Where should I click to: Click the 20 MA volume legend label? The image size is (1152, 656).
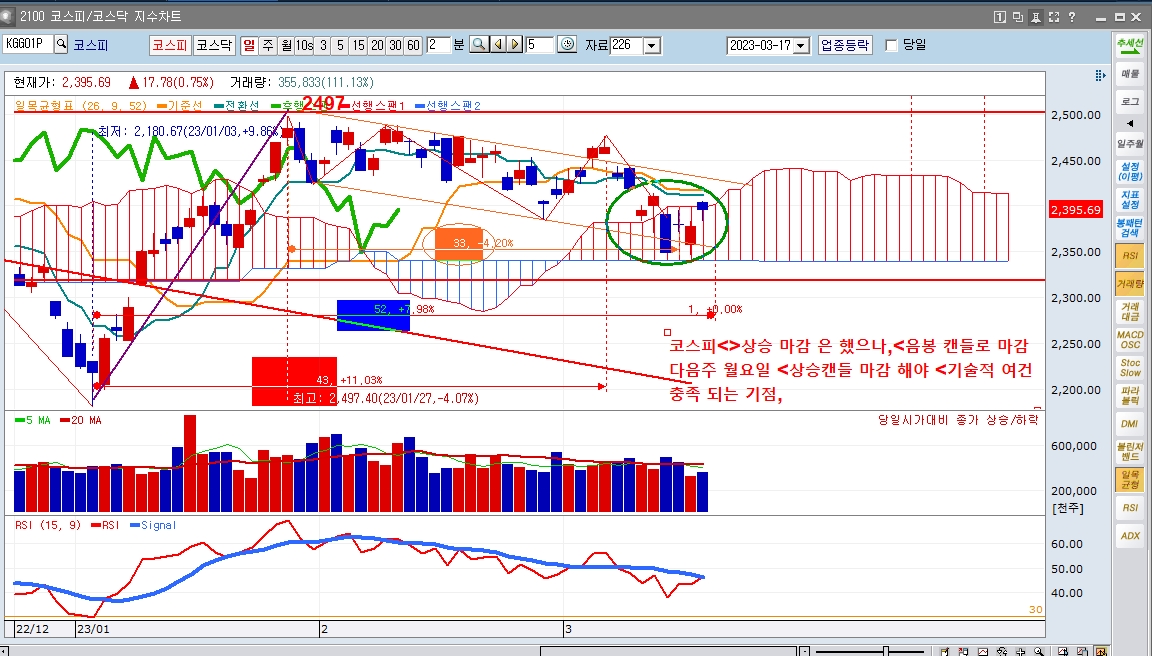[81, 420]
